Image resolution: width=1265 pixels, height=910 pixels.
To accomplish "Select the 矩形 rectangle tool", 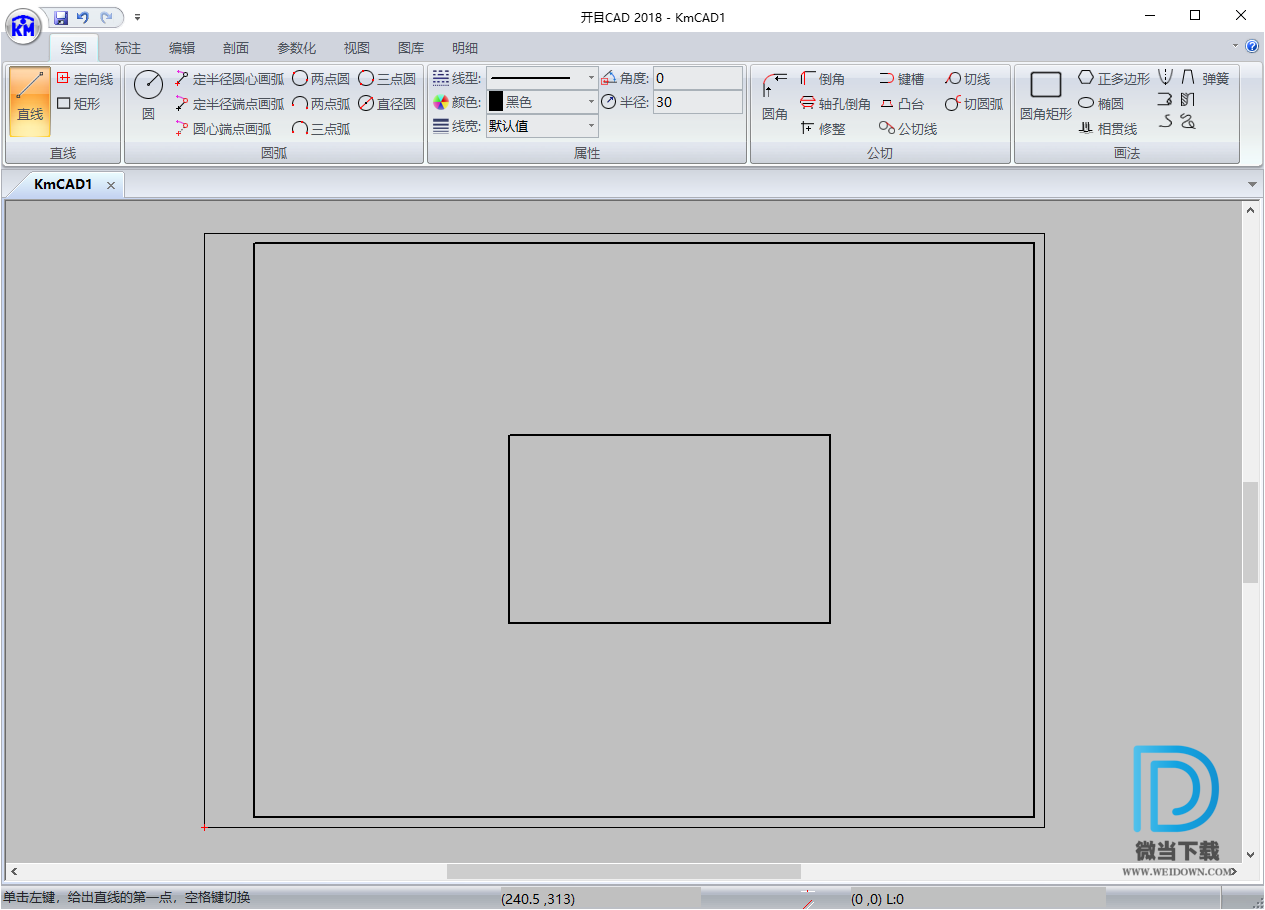I will click(x=79, y=103).
